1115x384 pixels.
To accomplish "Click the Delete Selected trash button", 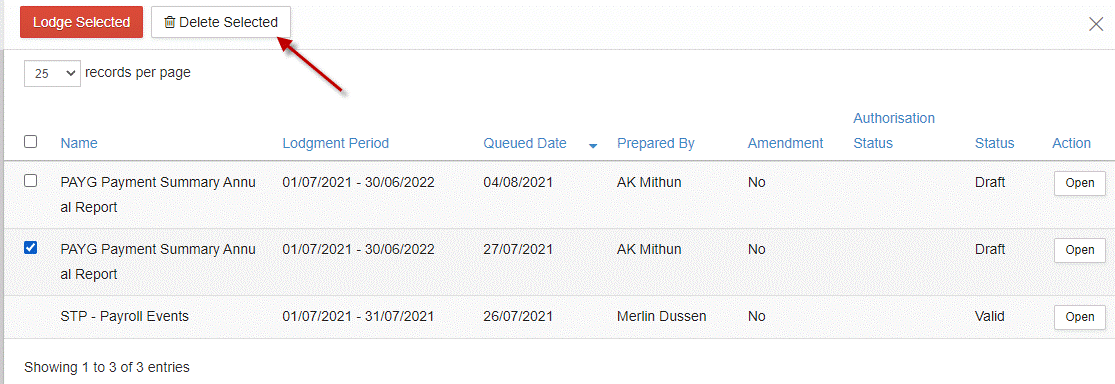I will point(220,22).
